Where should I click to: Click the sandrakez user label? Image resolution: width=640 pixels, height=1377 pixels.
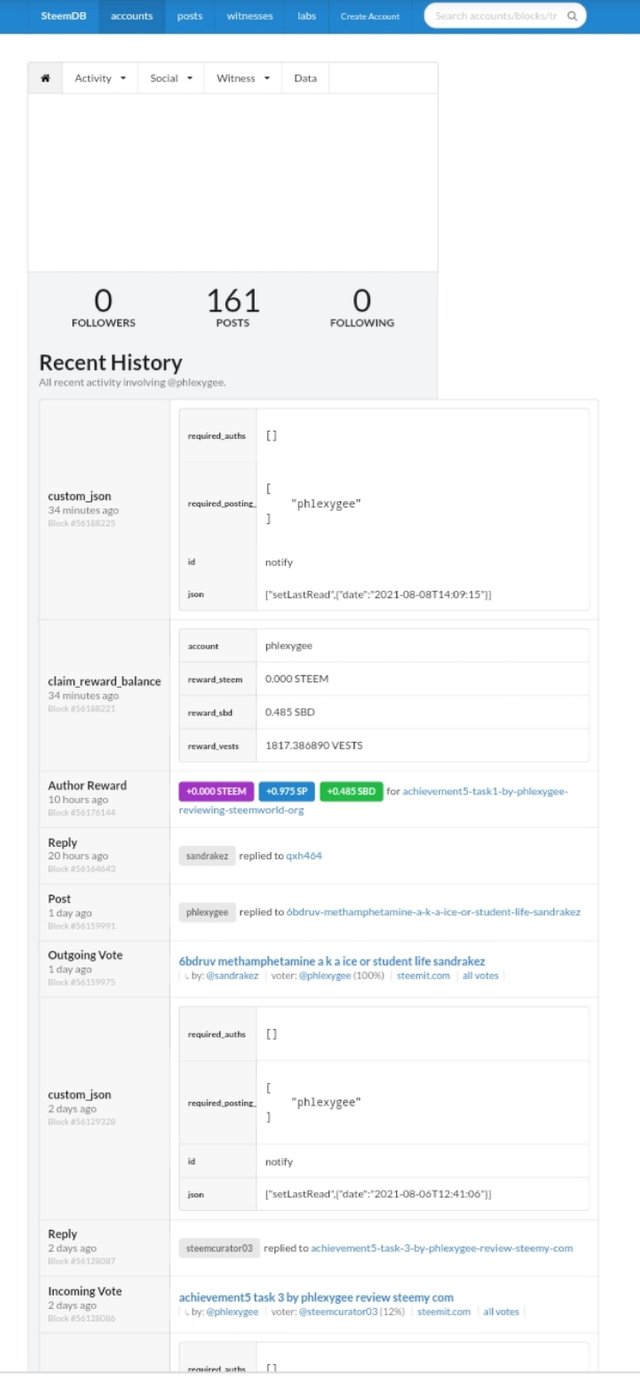[206, 856]
